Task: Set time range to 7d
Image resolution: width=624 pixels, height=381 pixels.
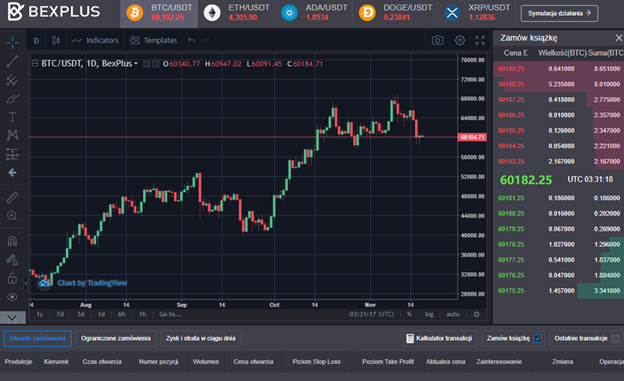Action: (60, 315)
